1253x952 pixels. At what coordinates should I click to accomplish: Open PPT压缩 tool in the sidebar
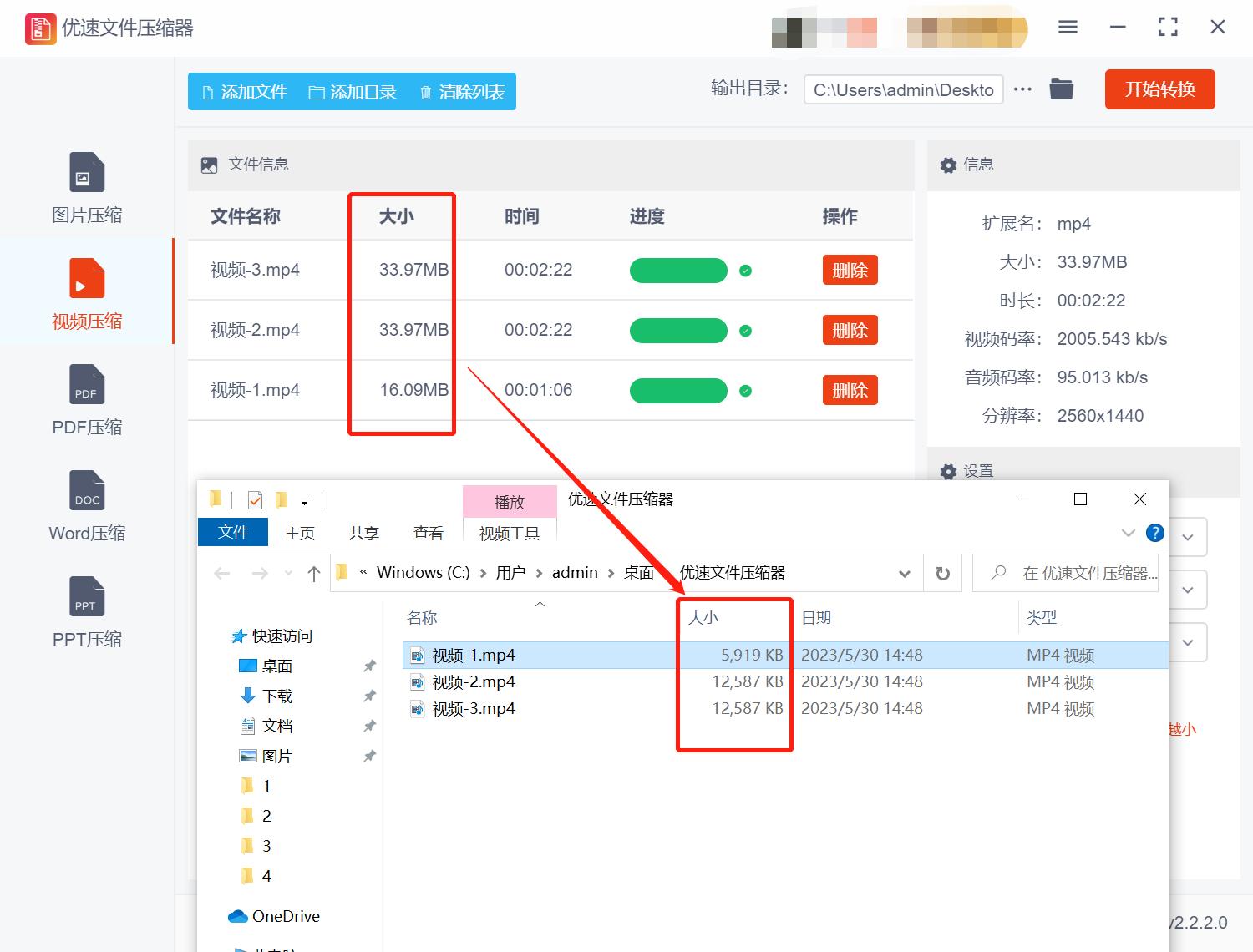[x=86, y=612]
